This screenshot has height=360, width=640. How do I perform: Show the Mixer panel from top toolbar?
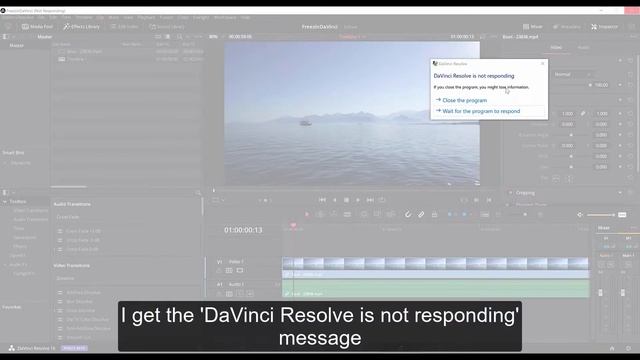pyautogui.click(x=533, y=27)
